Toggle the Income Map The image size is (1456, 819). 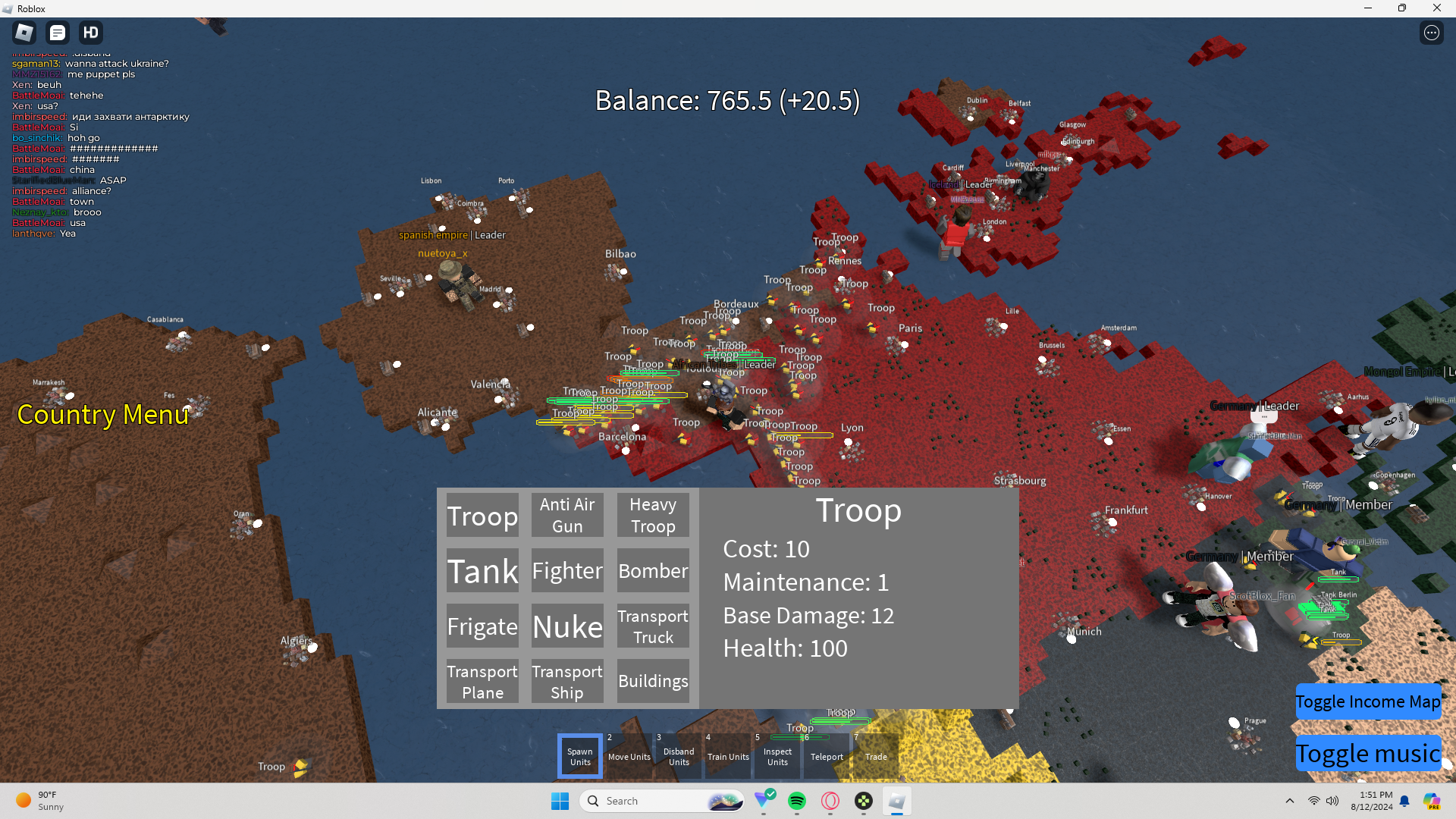(1367, 701)
